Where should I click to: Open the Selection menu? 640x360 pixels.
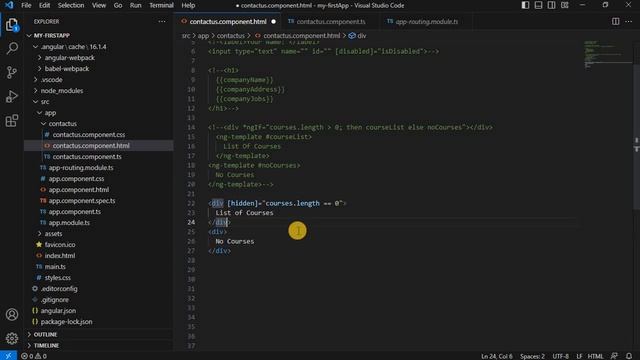pyautogui.click(x=71, y=5)
